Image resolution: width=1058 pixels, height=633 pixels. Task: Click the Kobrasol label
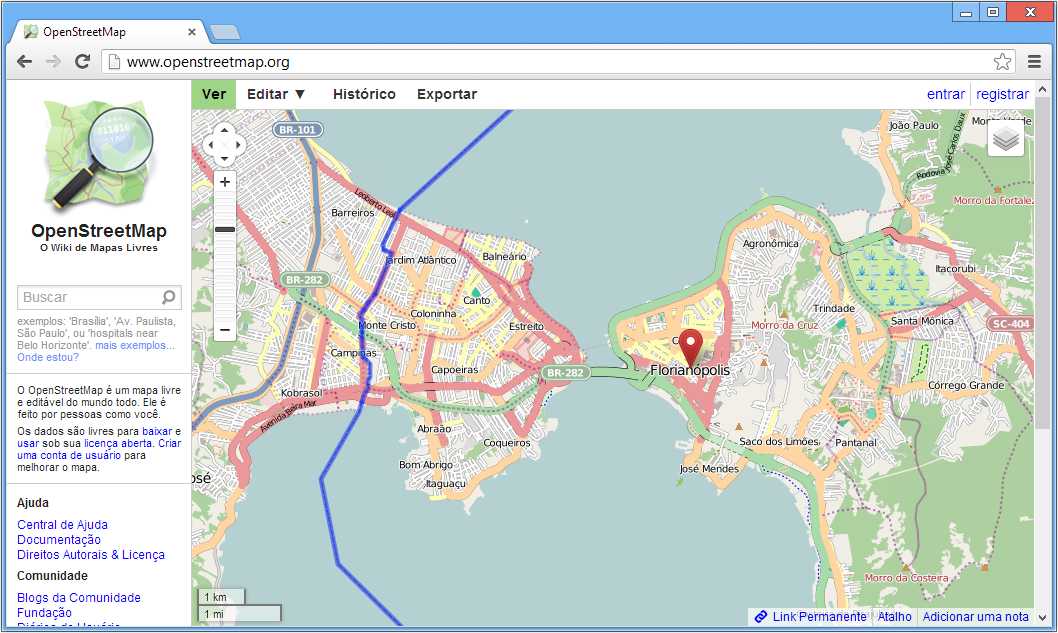[x=302, y=393]
